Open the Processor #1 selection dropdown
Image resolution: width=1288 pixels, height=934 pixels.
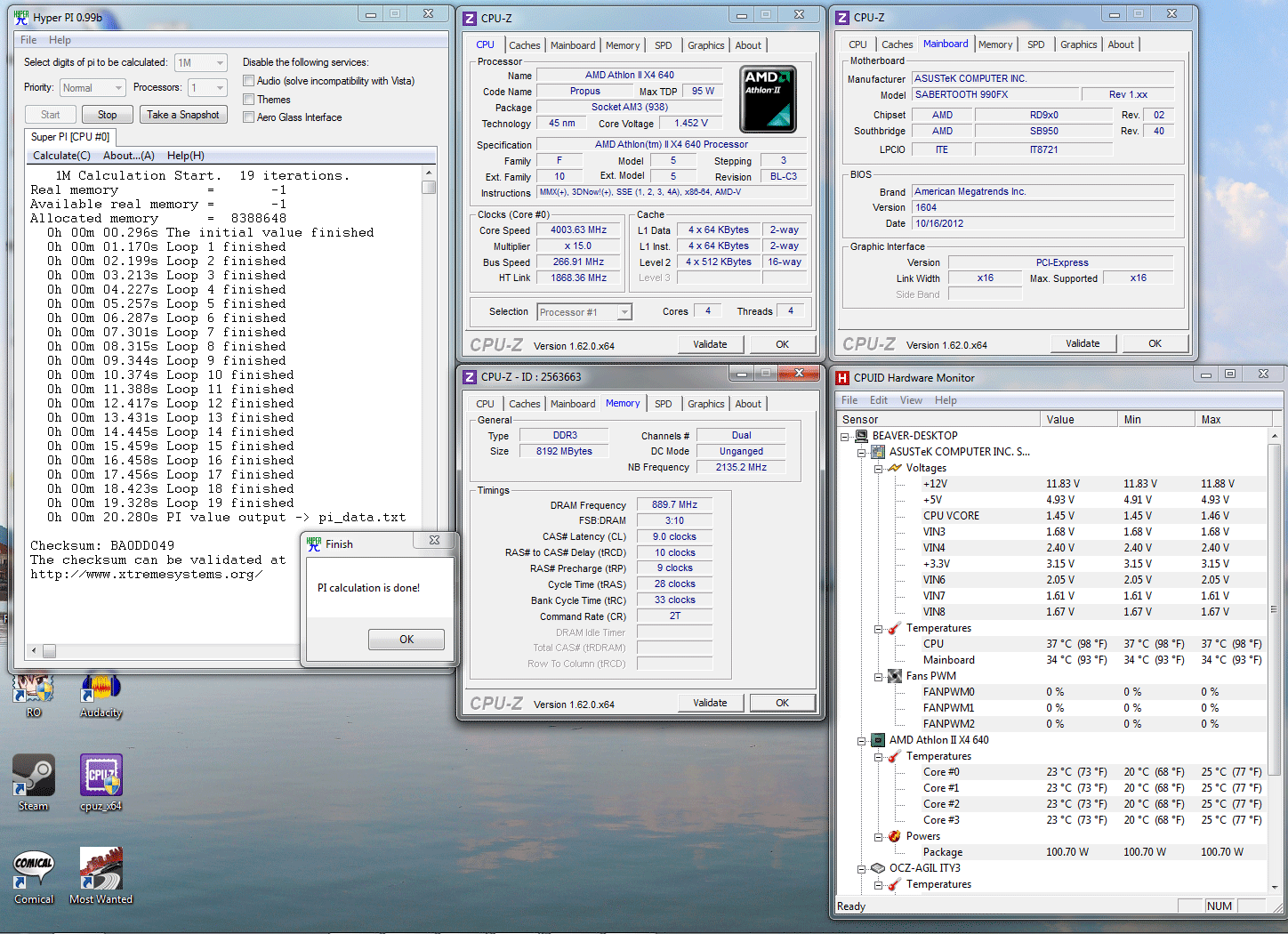[584, 312]
